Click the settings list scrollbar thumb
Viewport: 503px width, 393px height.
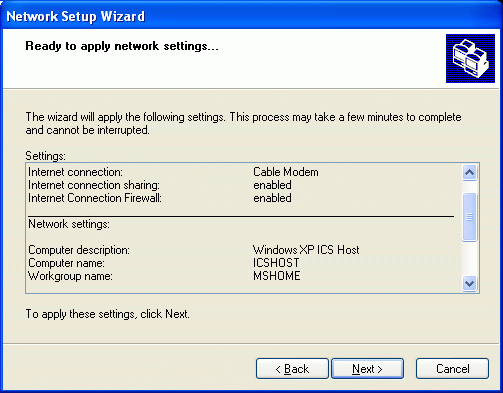(x=470, y=217)
